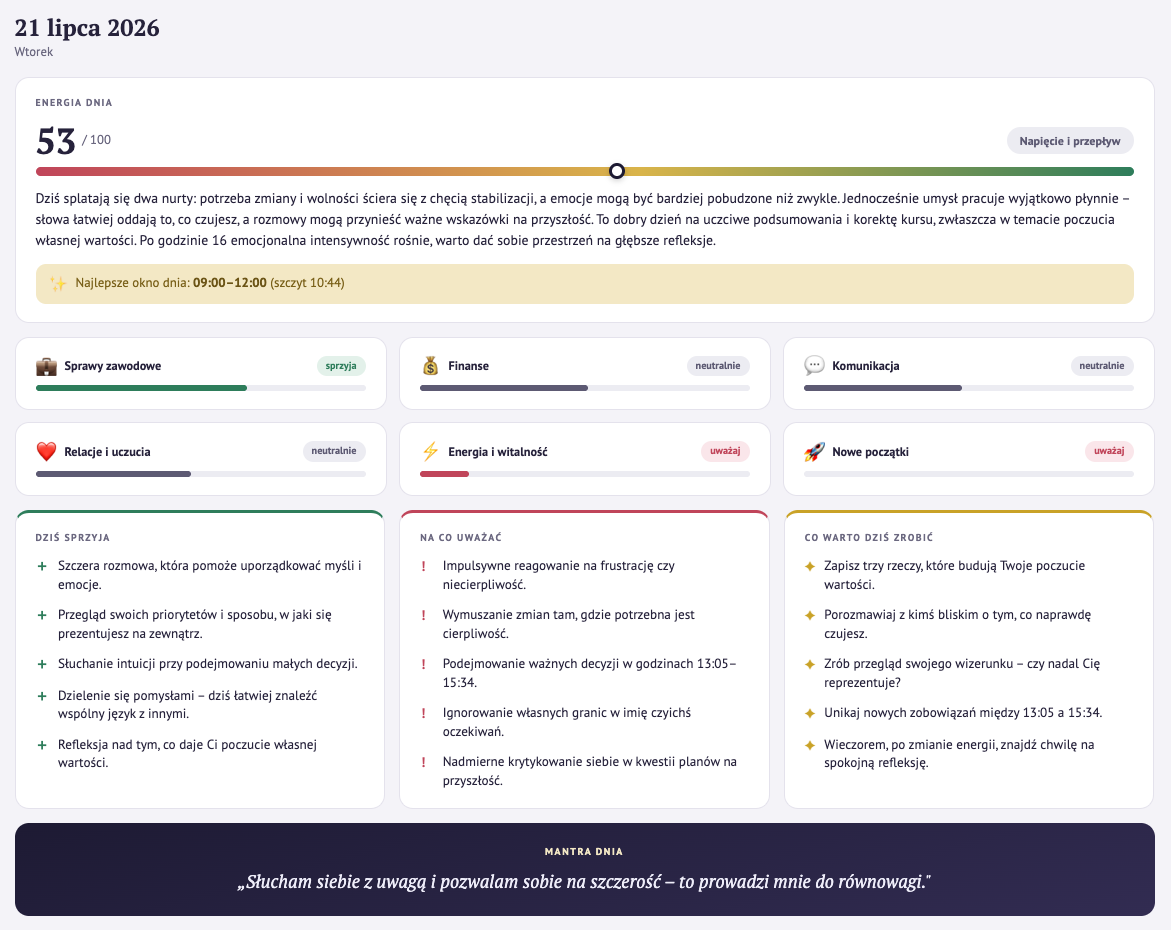
Task: Click the Najlepsze okno dnia 09:00–12:00 banner
Action: (x=585, y=284)
